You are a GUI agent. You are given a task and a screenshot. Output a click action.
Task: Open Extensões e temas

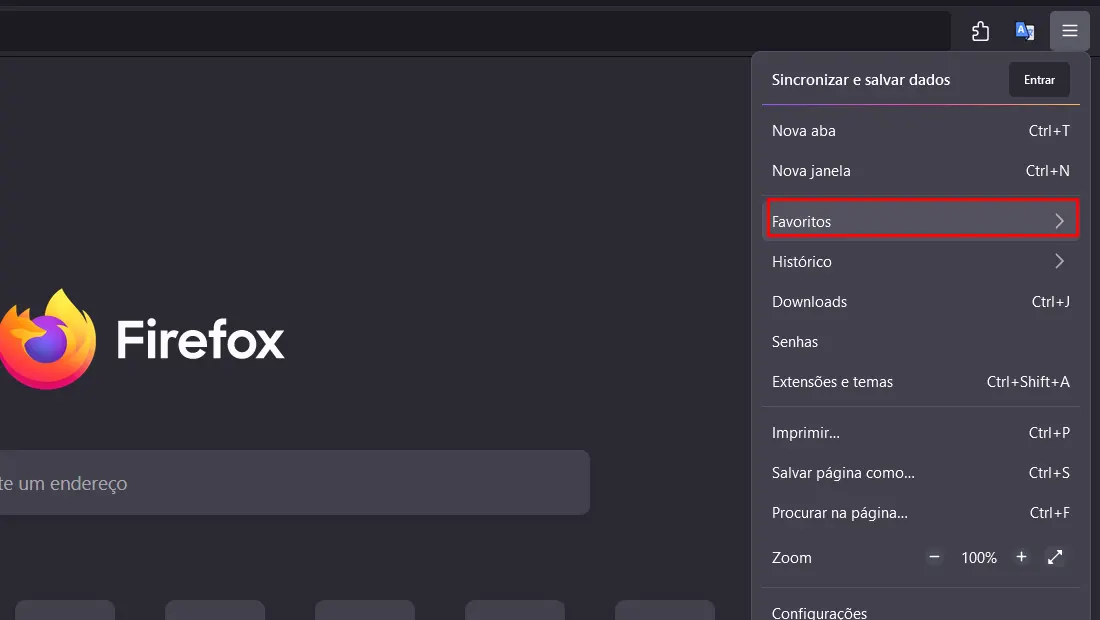[x=920, y=382]
